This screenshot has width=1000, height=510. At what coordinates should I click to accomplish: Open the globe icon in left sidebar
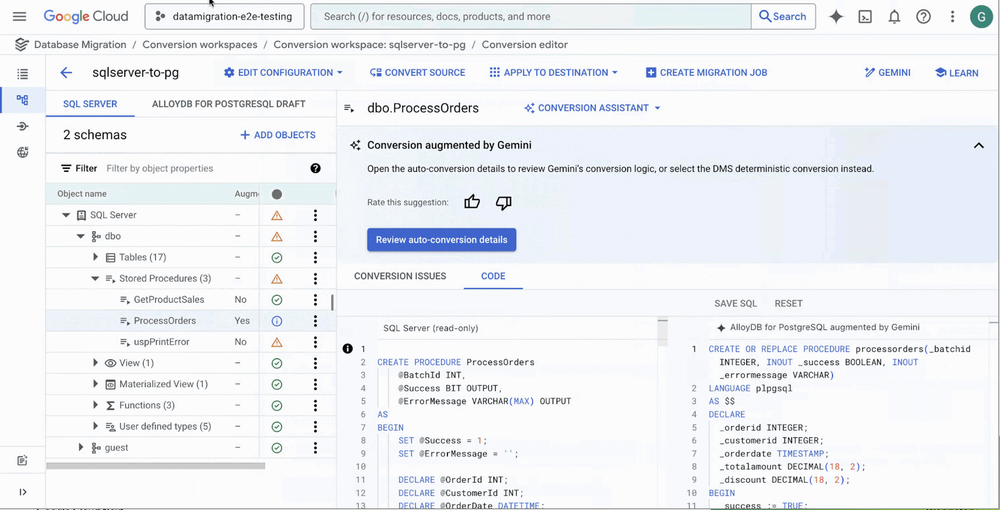[22, 152]
